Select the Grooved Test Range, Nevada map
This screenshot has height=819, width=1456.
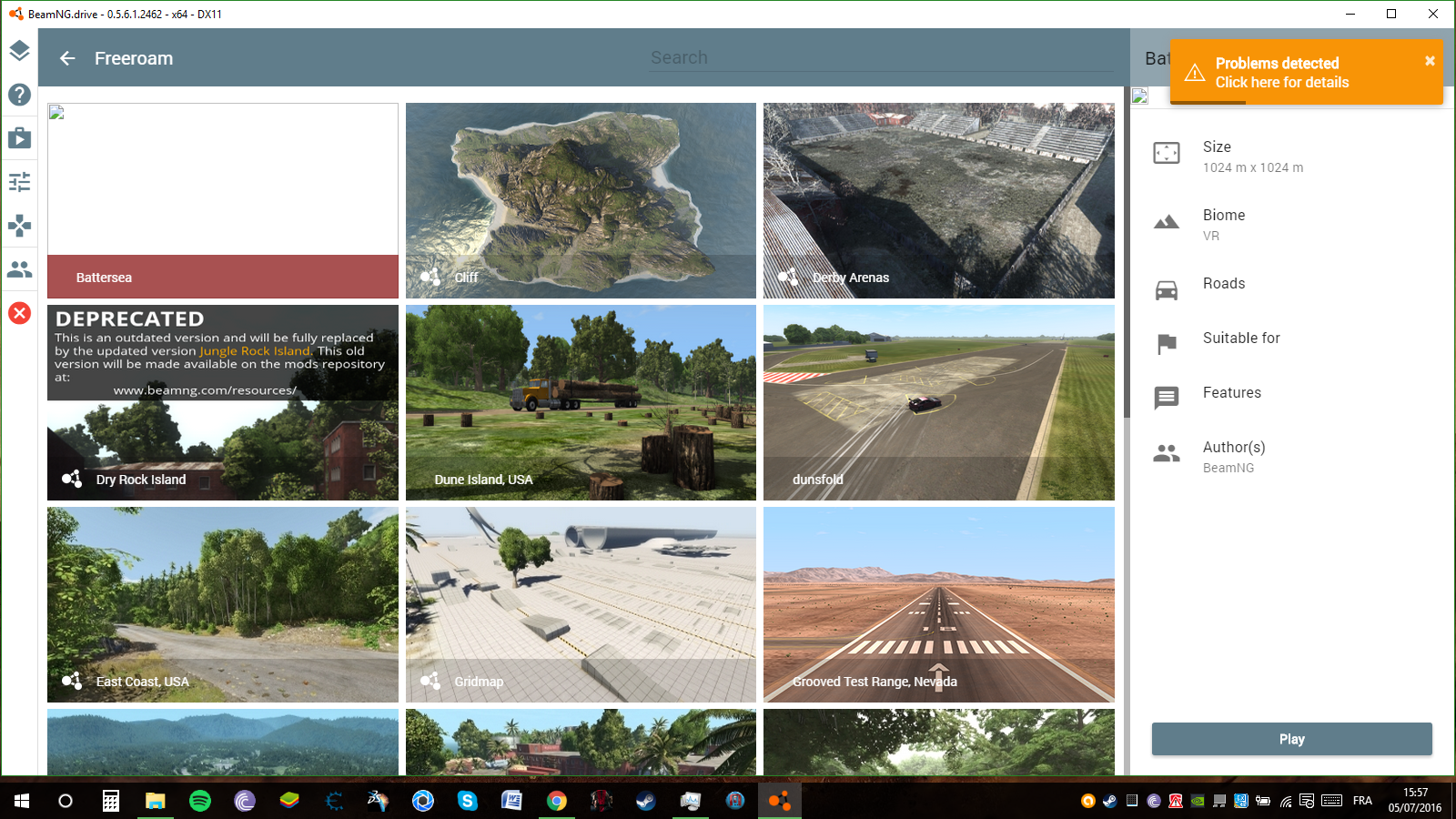point(939,604)
